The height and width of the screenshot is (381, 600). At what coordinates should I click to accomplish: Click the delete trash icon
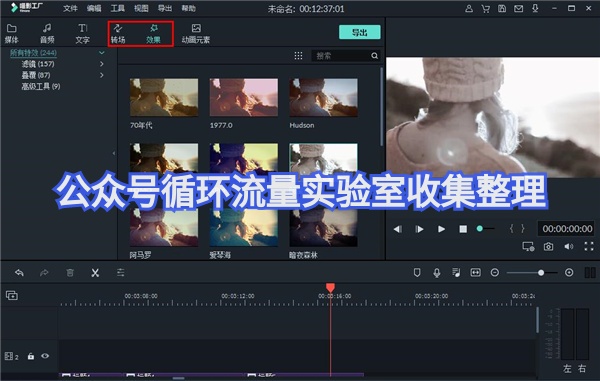70,273
